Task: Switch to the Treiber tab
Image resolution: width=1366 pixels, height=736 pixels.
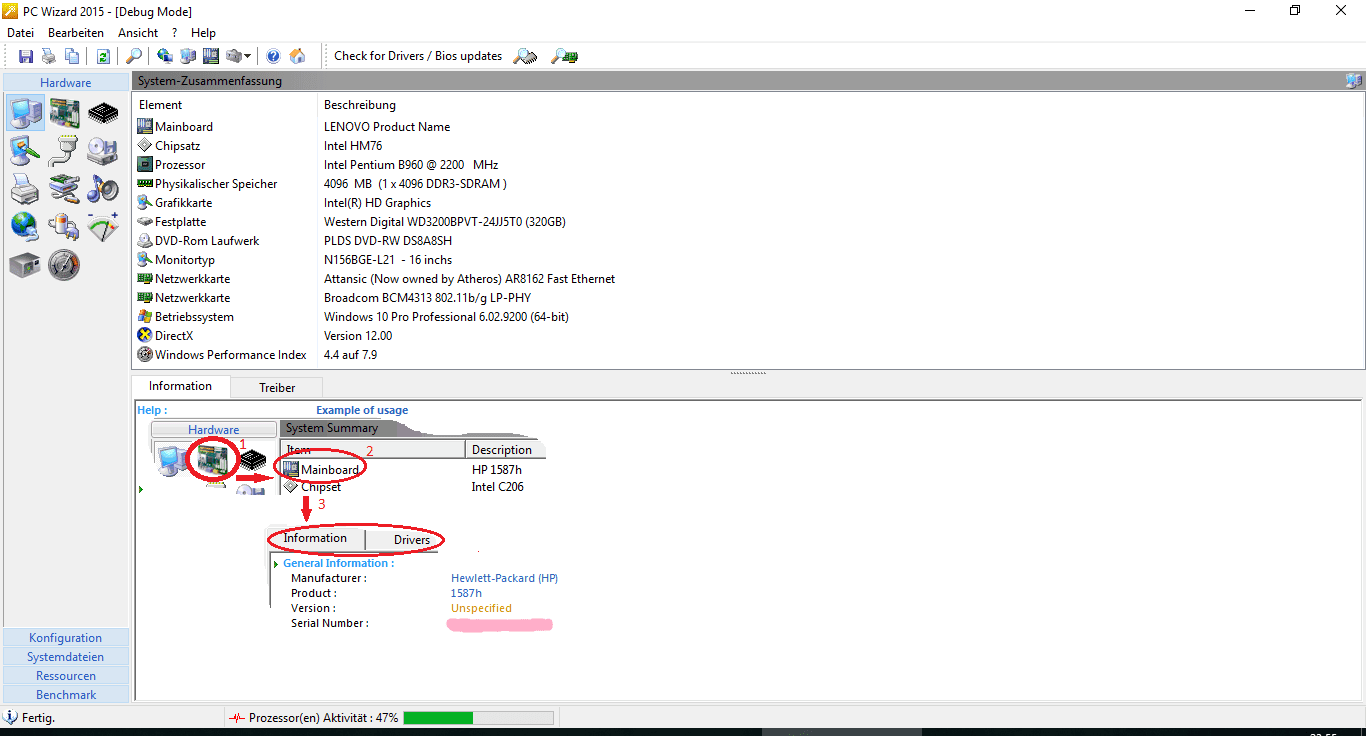Action: point(277,387)
